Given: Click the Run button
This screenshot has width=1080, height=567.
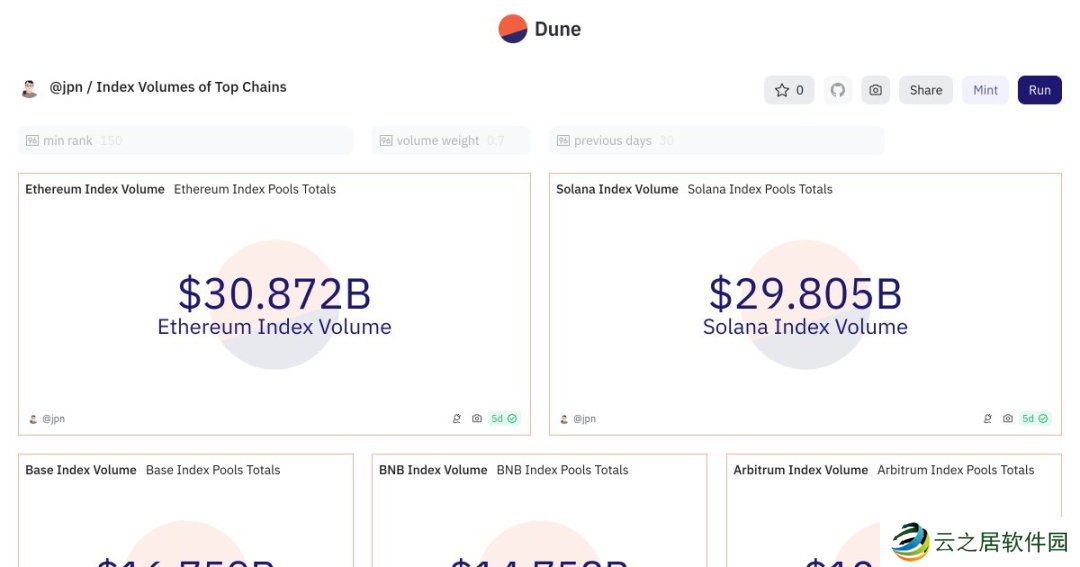Looking at the screenshot, I should [x=1039, y=90].
